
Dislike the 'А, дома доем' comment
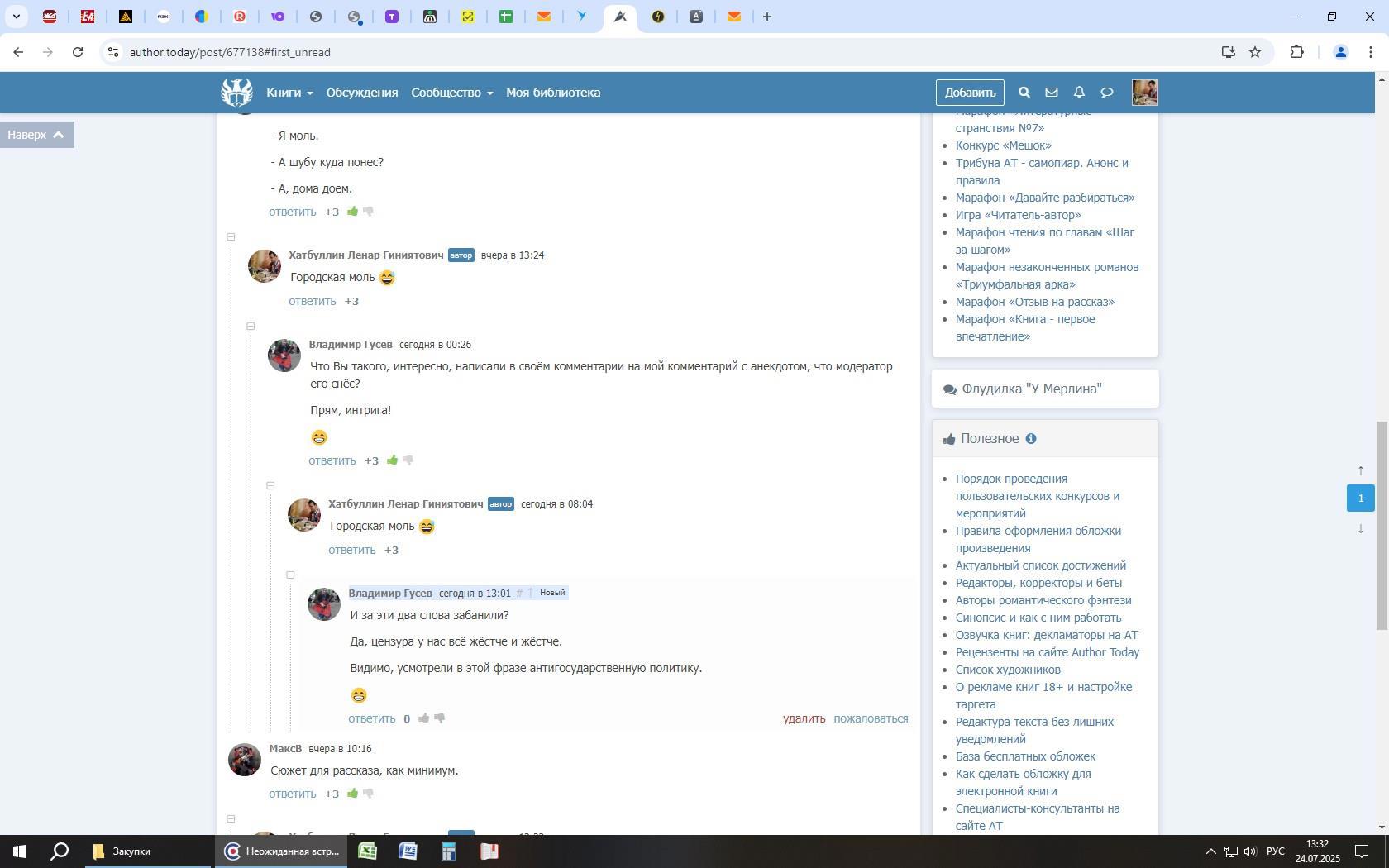pos(369,212)
